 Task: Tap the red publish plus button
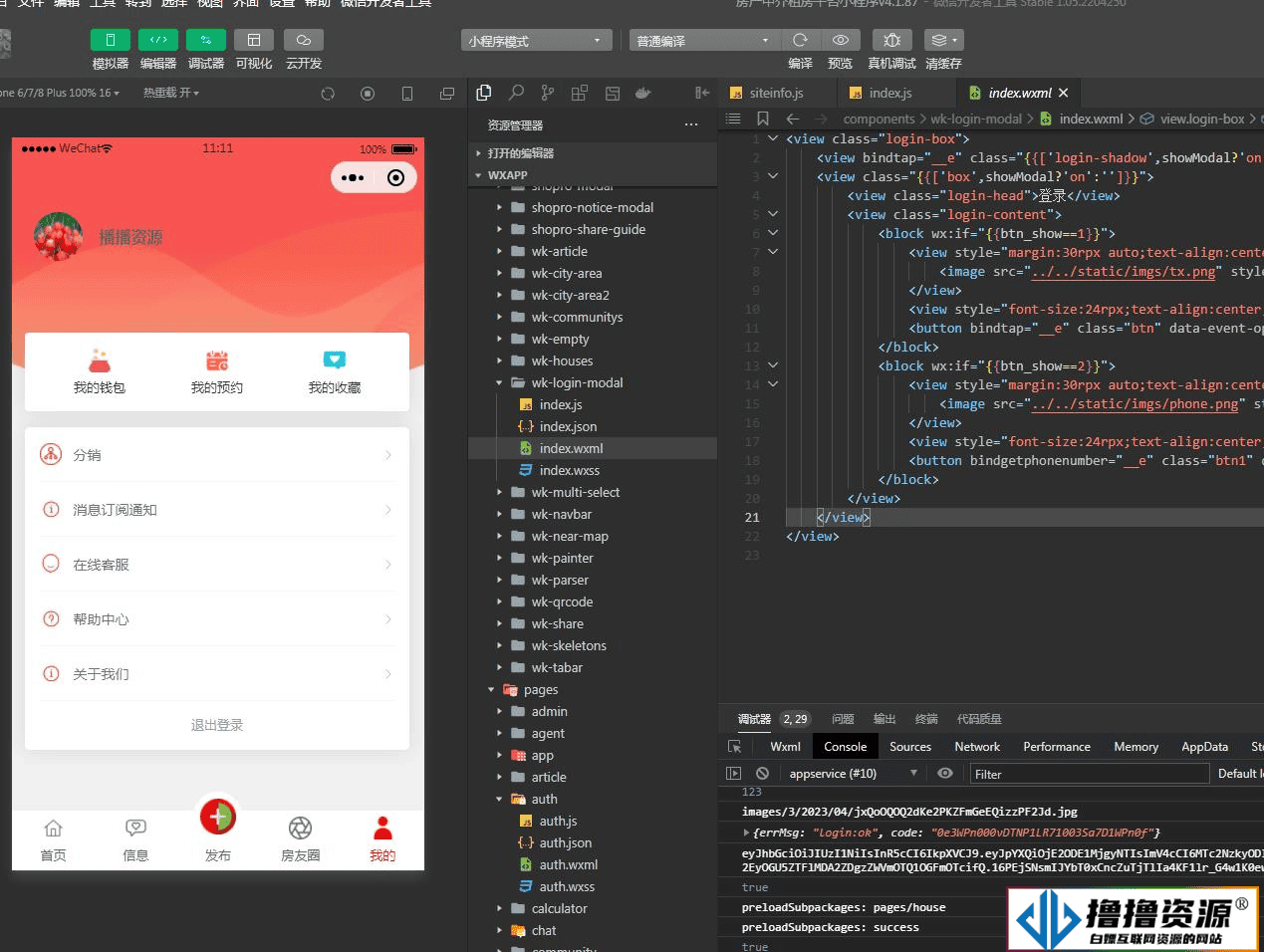[218, 818]
